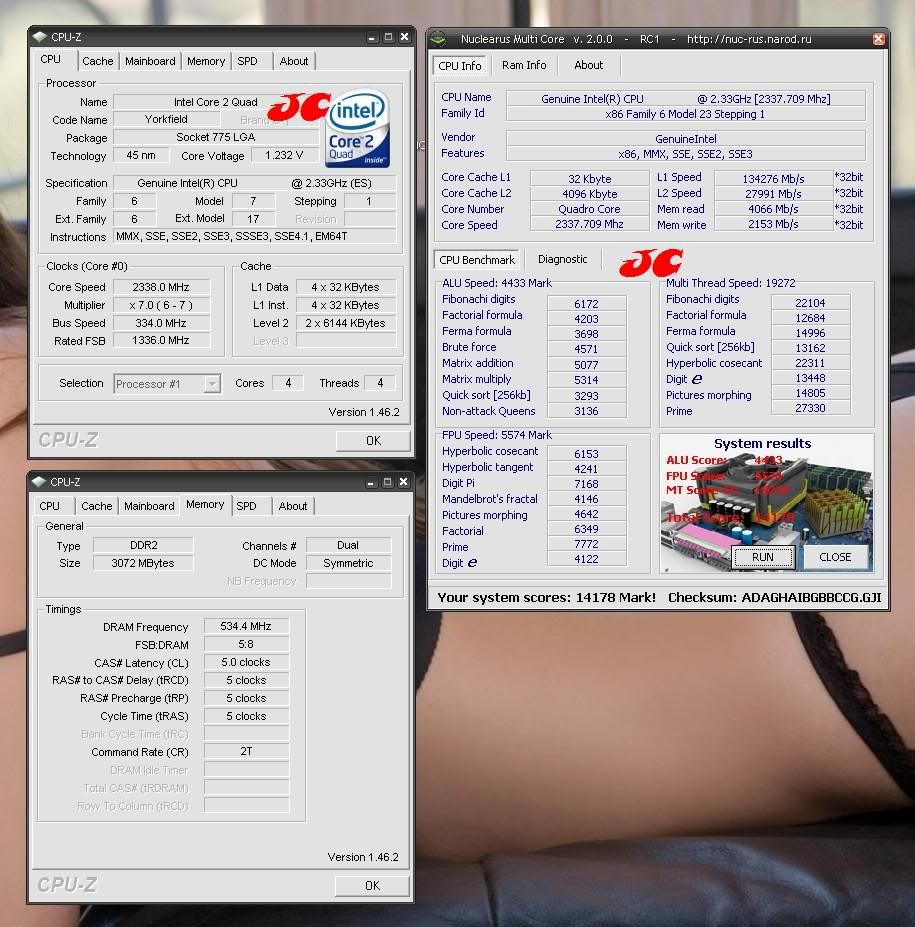The height and width of the screenshot is (927, 915).
Task: Select CPU Benchmark tab in Nuclearus
Action: click(477, 260)
